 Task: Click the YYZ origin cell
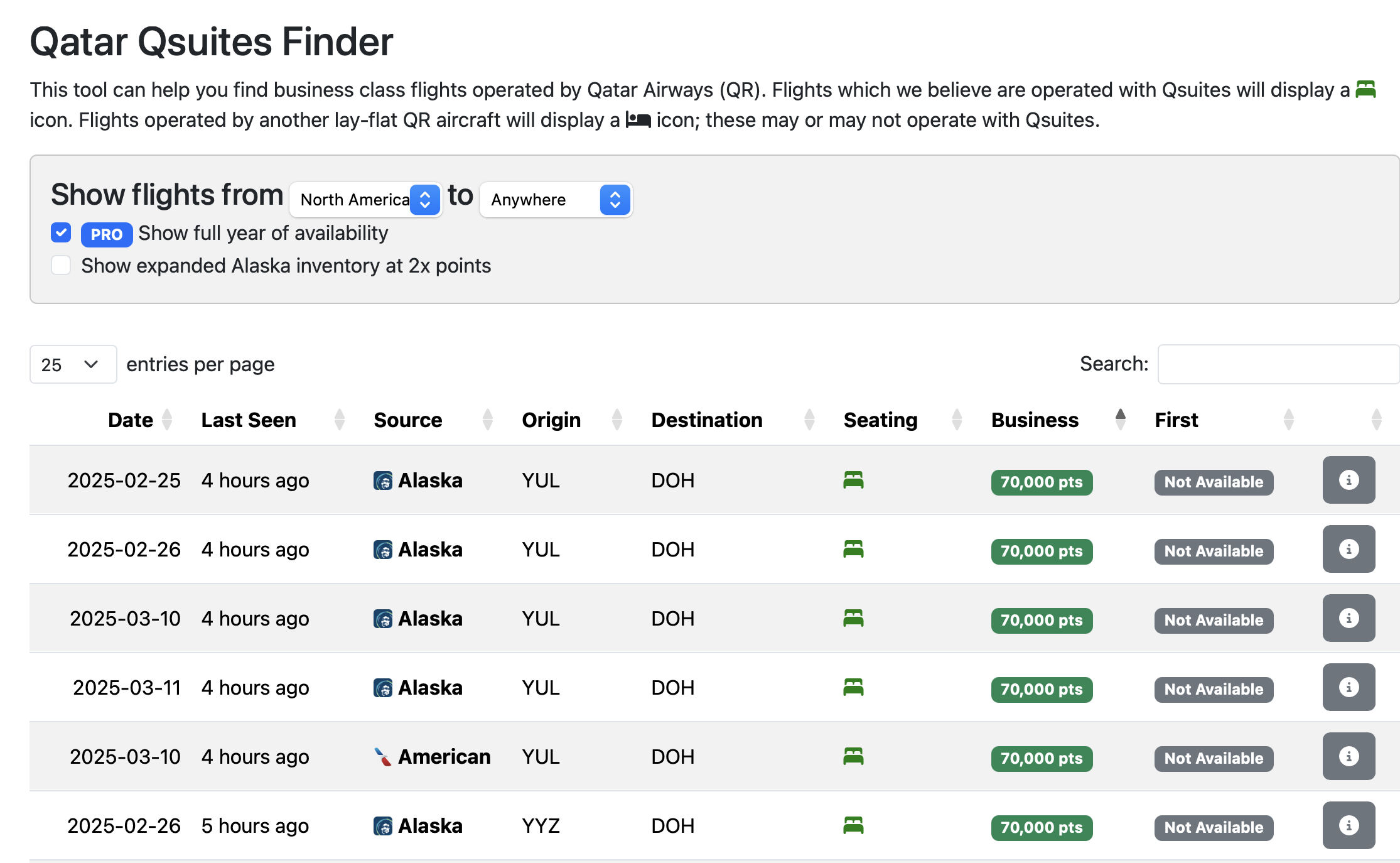(541, 826)
